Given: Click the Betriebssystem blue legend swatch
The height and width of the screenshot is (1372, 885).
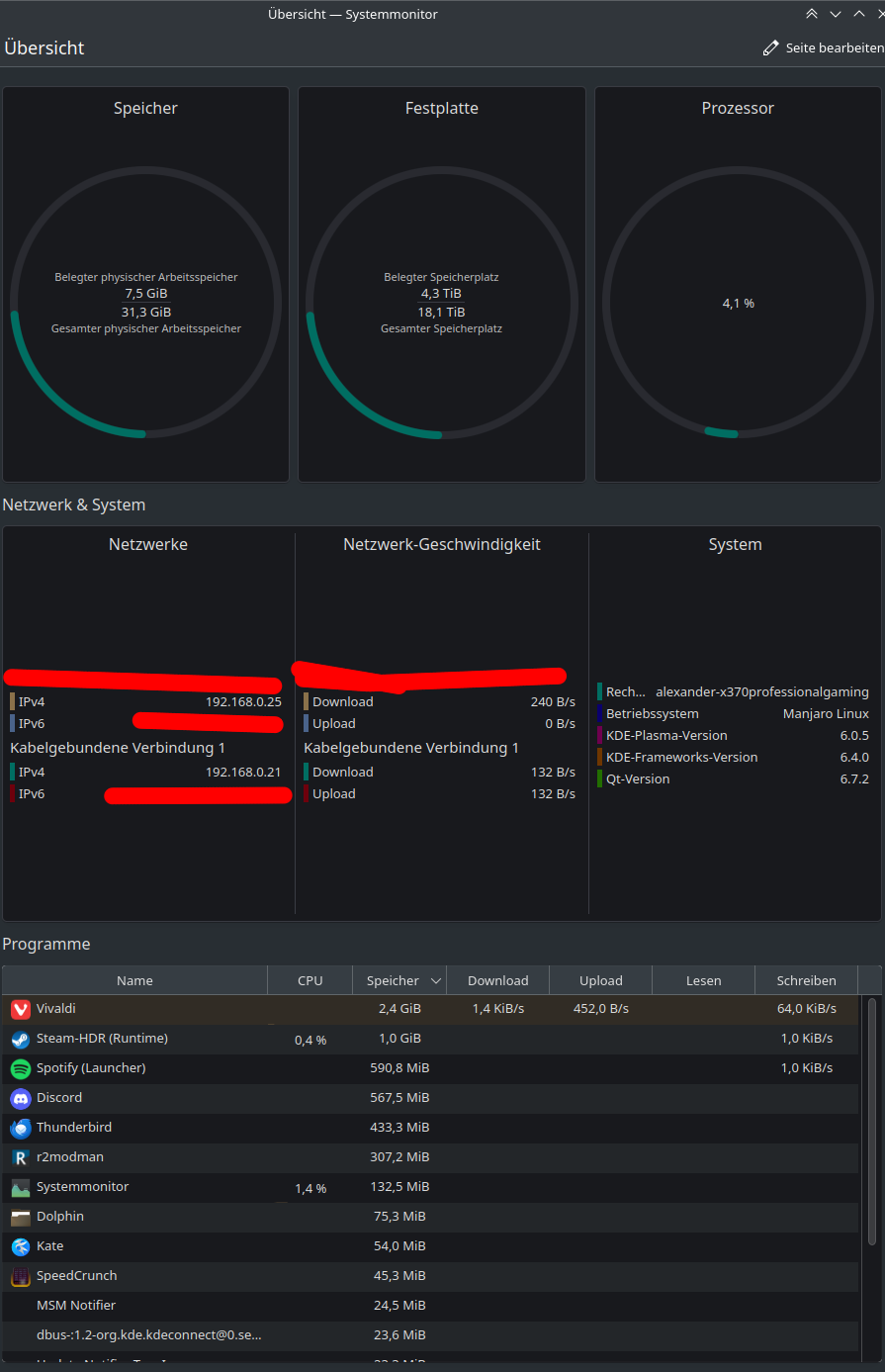Looking at the screenshot, I should coord(600,713).
